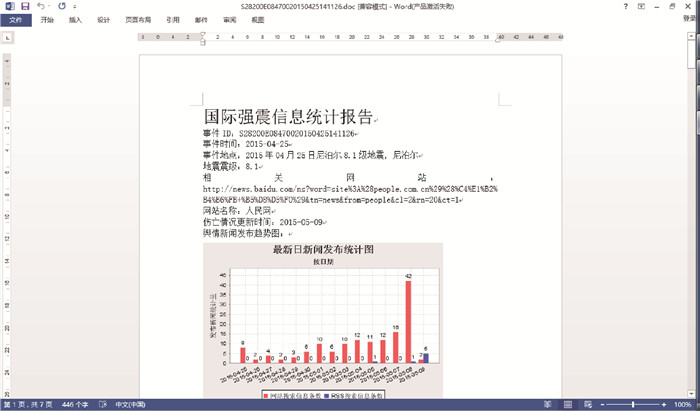Open the Undo history dropdown arrow
700x411 pixels.
tap(50, 6)
